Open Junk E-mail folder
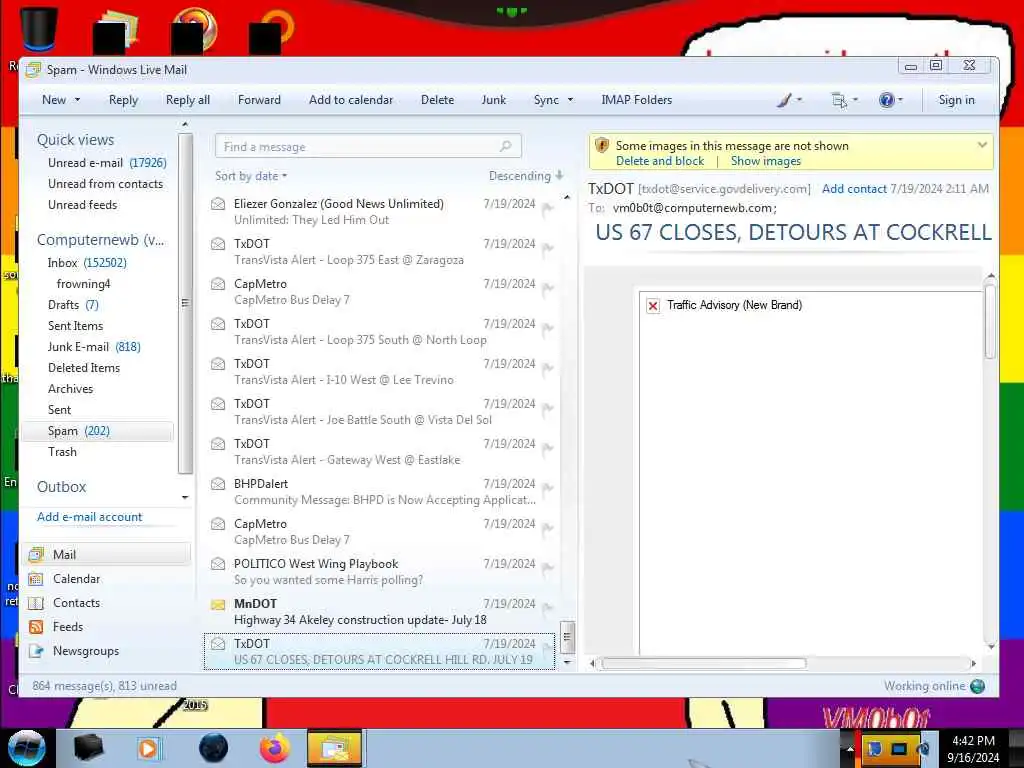Viewport: 1024px width, 768px height. click(x=93, y=347)
